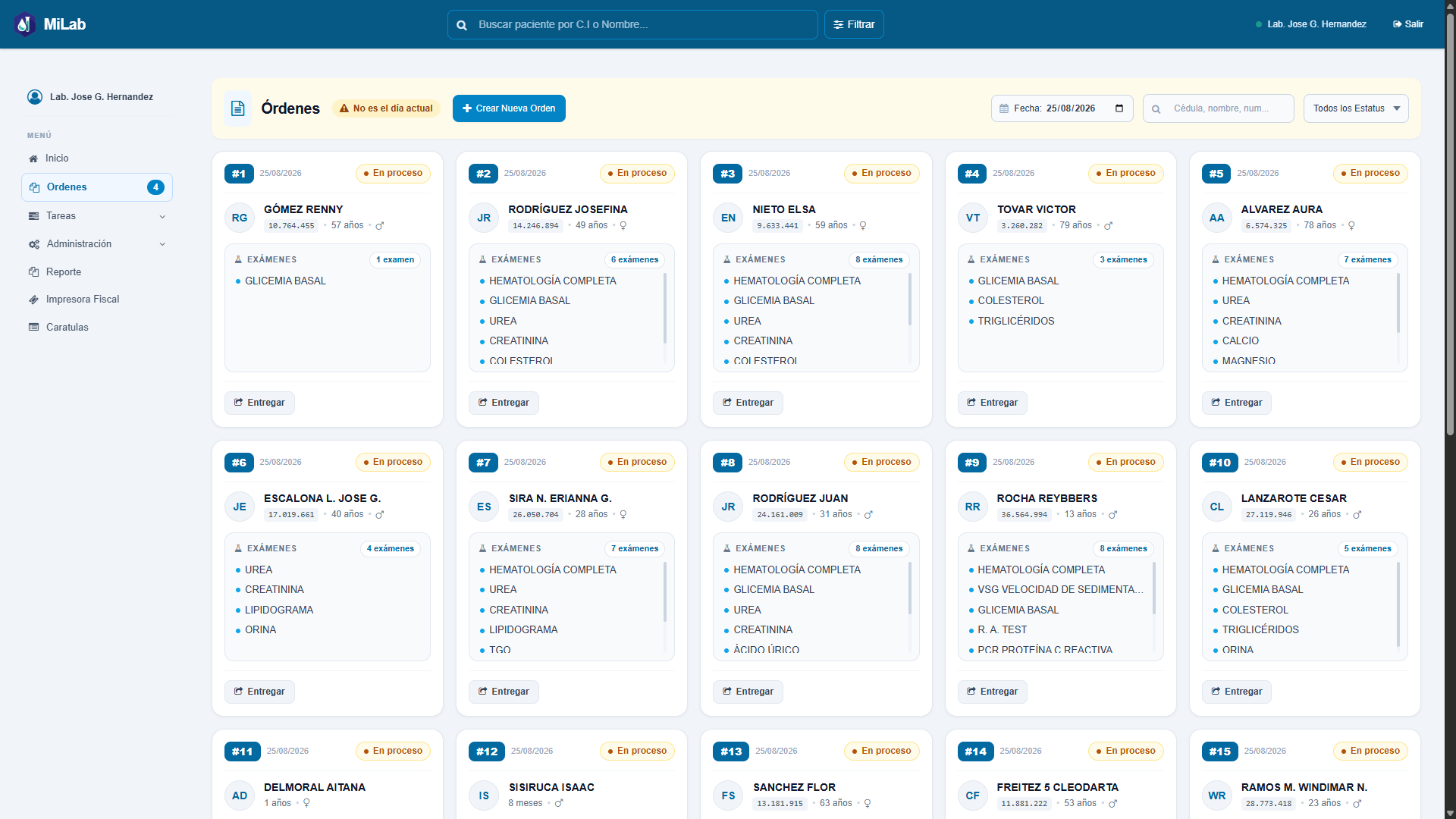Click the RG avatar of Gómez Renny
Image resolution: width=1456 pixels, height=819 pixels.
(x=240, y=218)
